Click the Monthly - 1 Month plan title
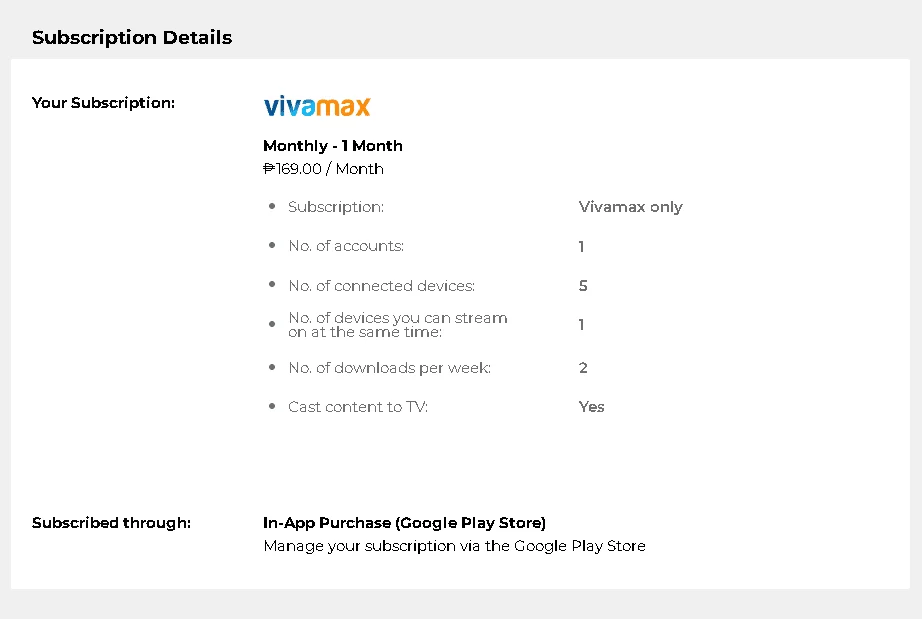The image size is (922, 619). (333, 145)
